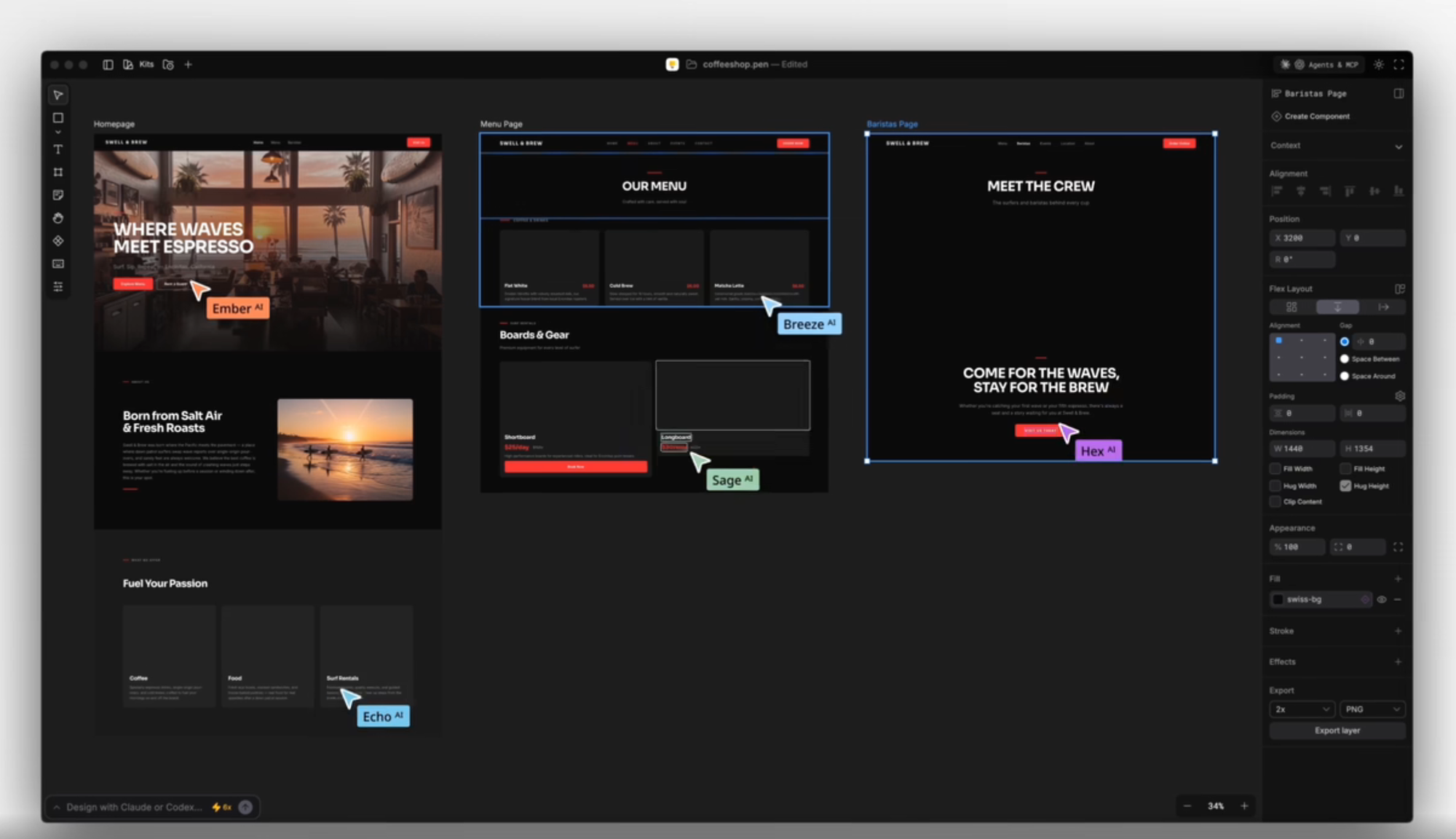
Task: Open the Kits menu
Action: coord(146,65)
